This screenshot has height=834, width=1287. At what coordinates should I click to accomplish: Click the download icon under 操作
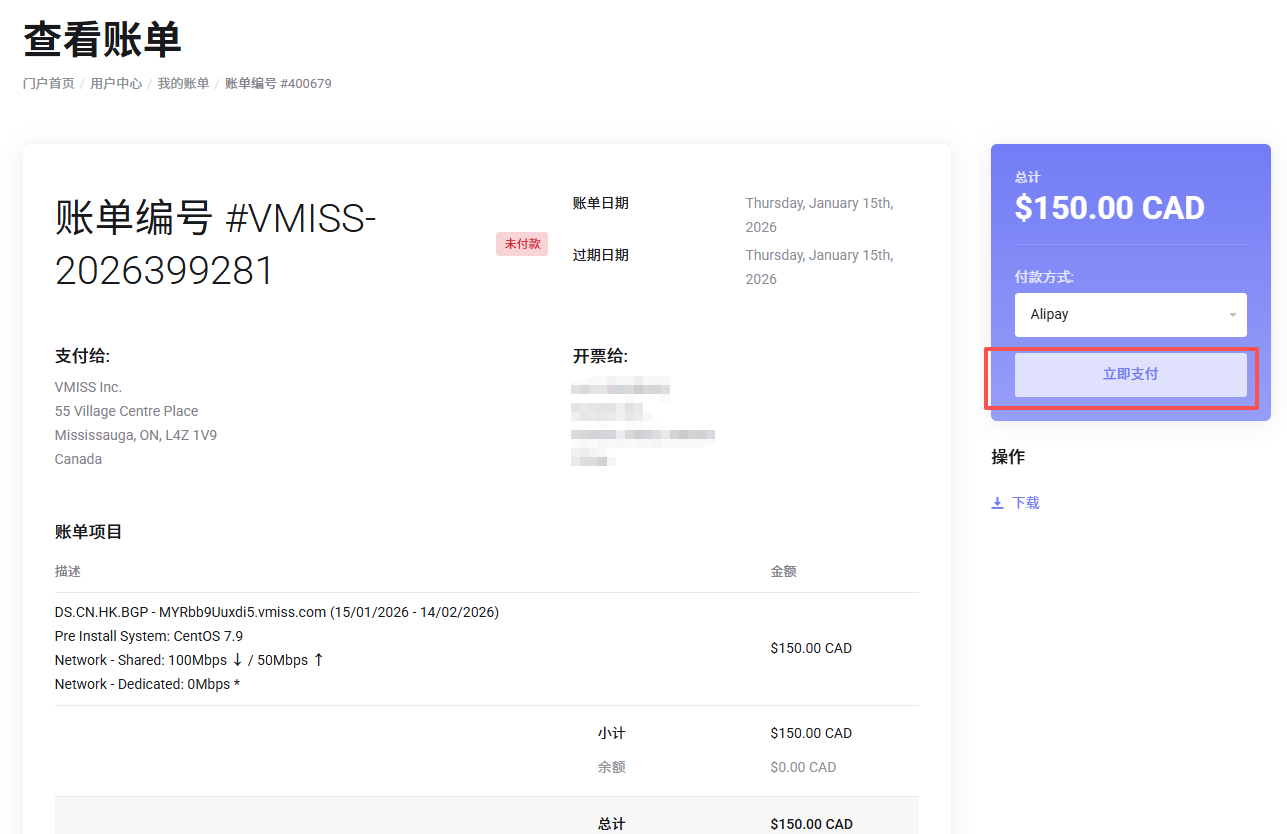[997, 503]
